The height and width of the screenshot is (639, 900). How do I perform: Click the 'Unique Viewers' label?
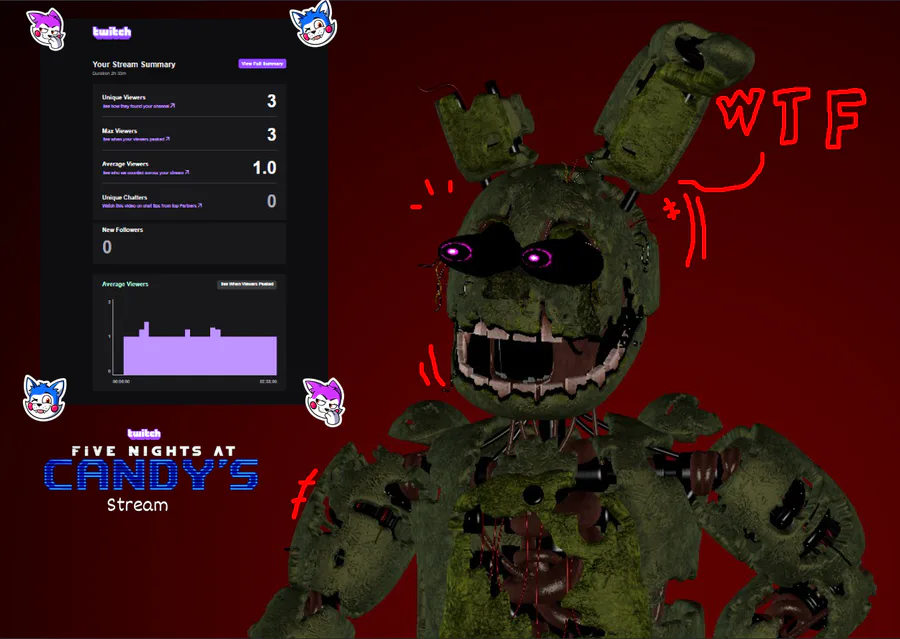(x=124, y=98)
